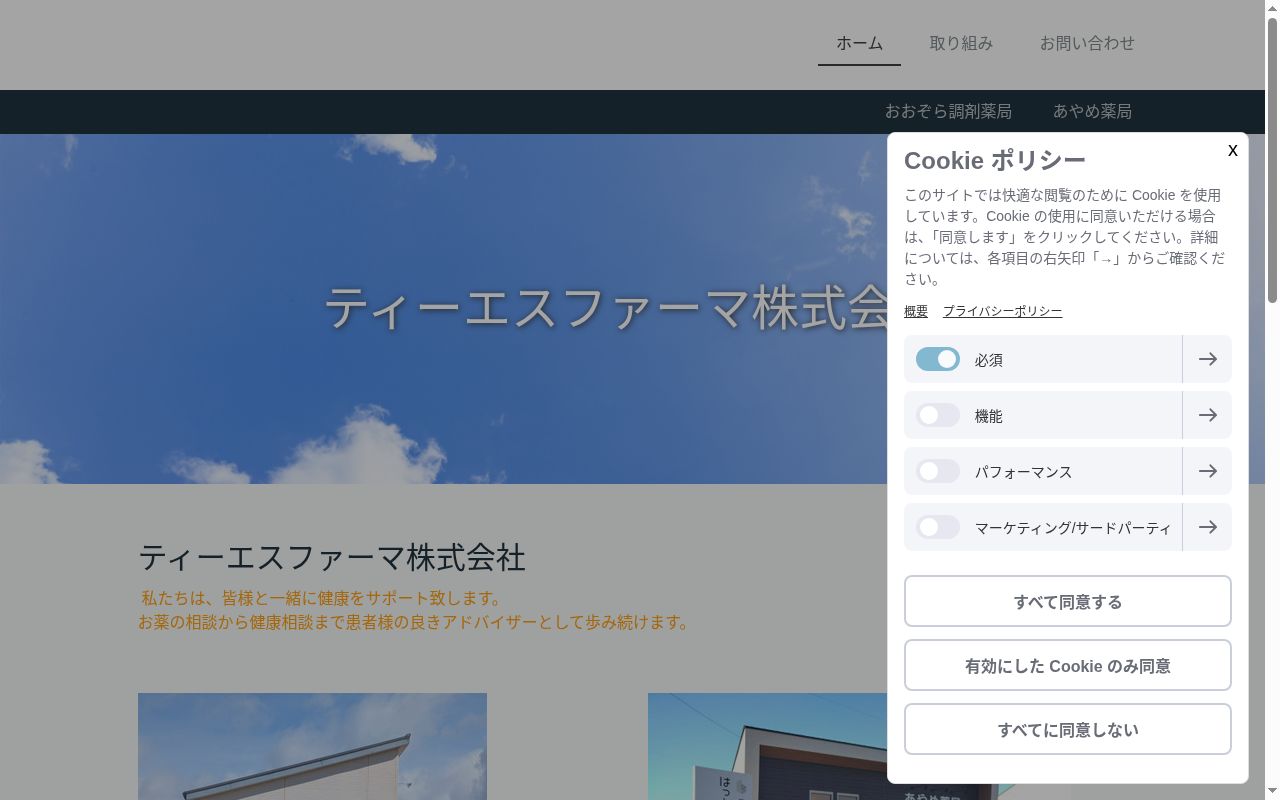Screen dimensions: 1280x800
Task: Click the すべて同意する button
Action: [1068, 601]
